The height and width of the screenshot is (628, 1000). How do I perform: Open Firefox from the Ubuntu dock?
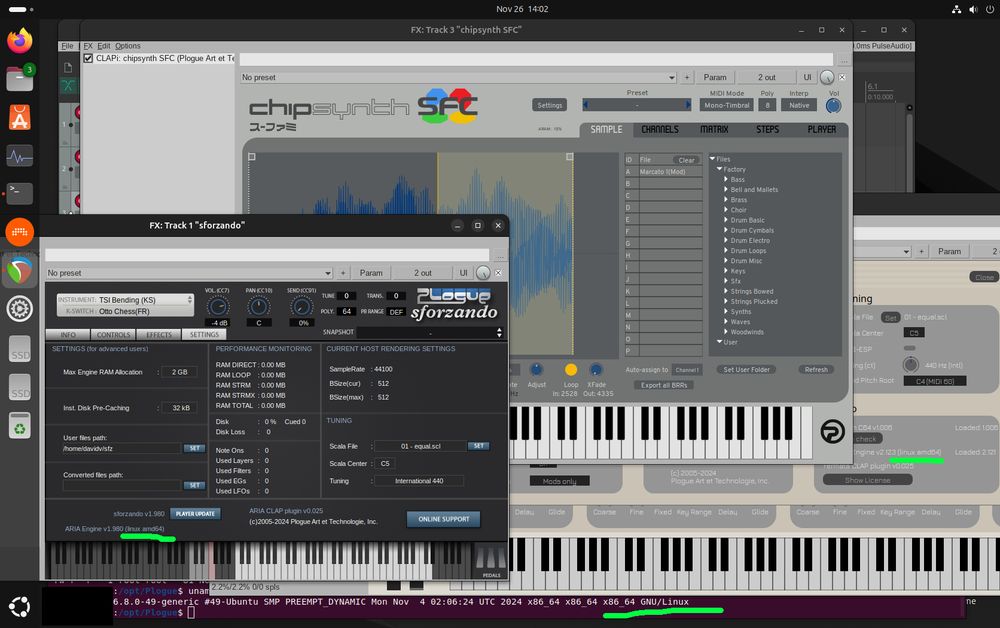click(x=20, y=41)
